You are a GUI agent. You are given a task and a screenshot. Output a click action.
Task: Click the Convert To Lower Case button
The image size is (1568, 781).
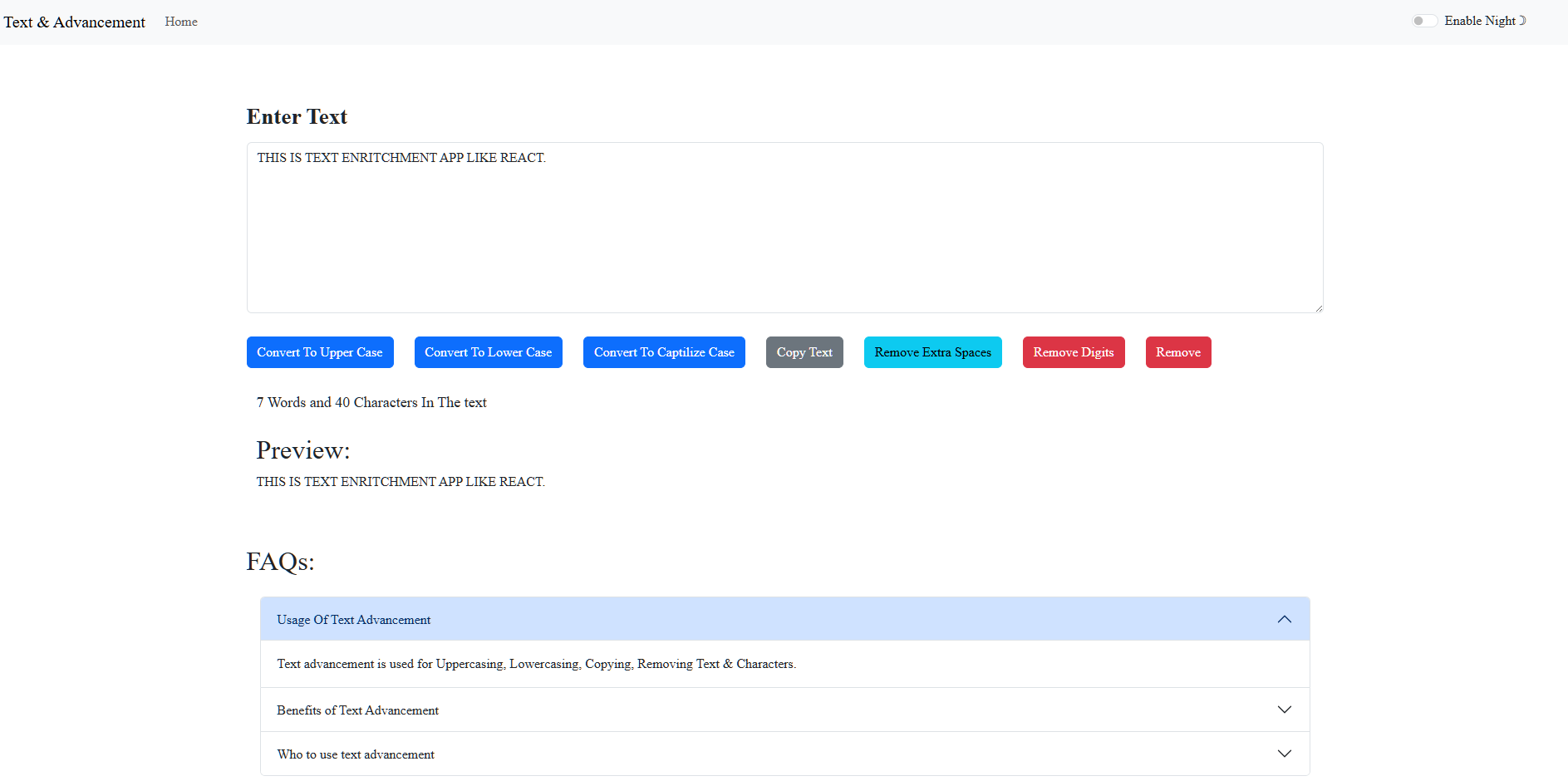(489, 352)
